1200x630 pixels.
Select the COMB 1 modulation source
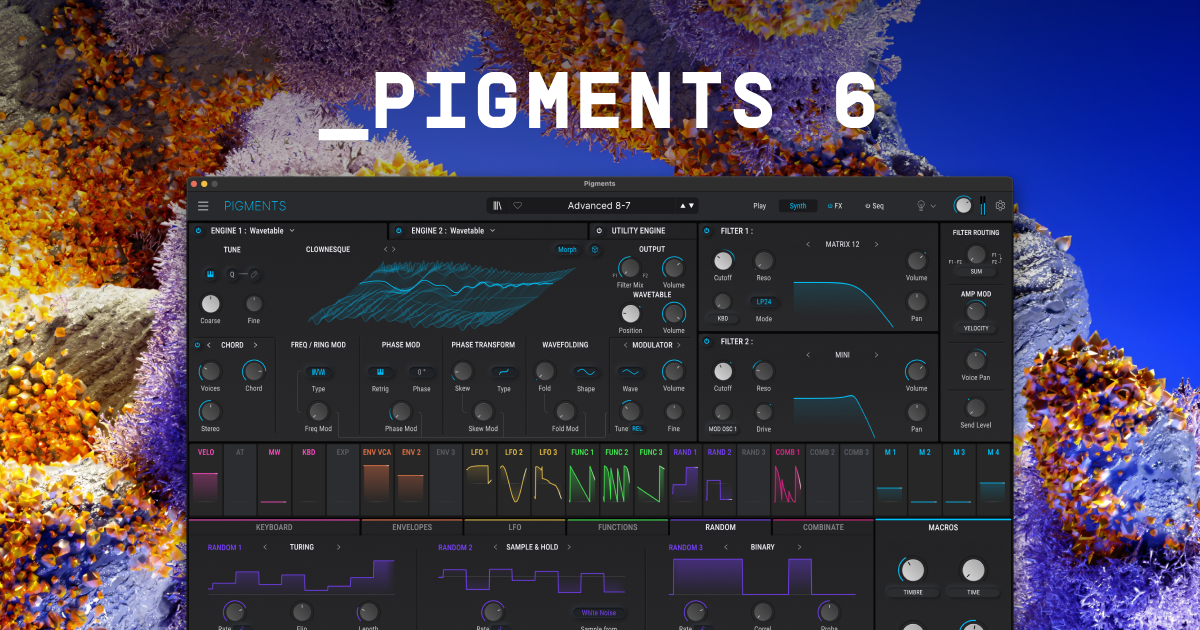pos(787,479)
